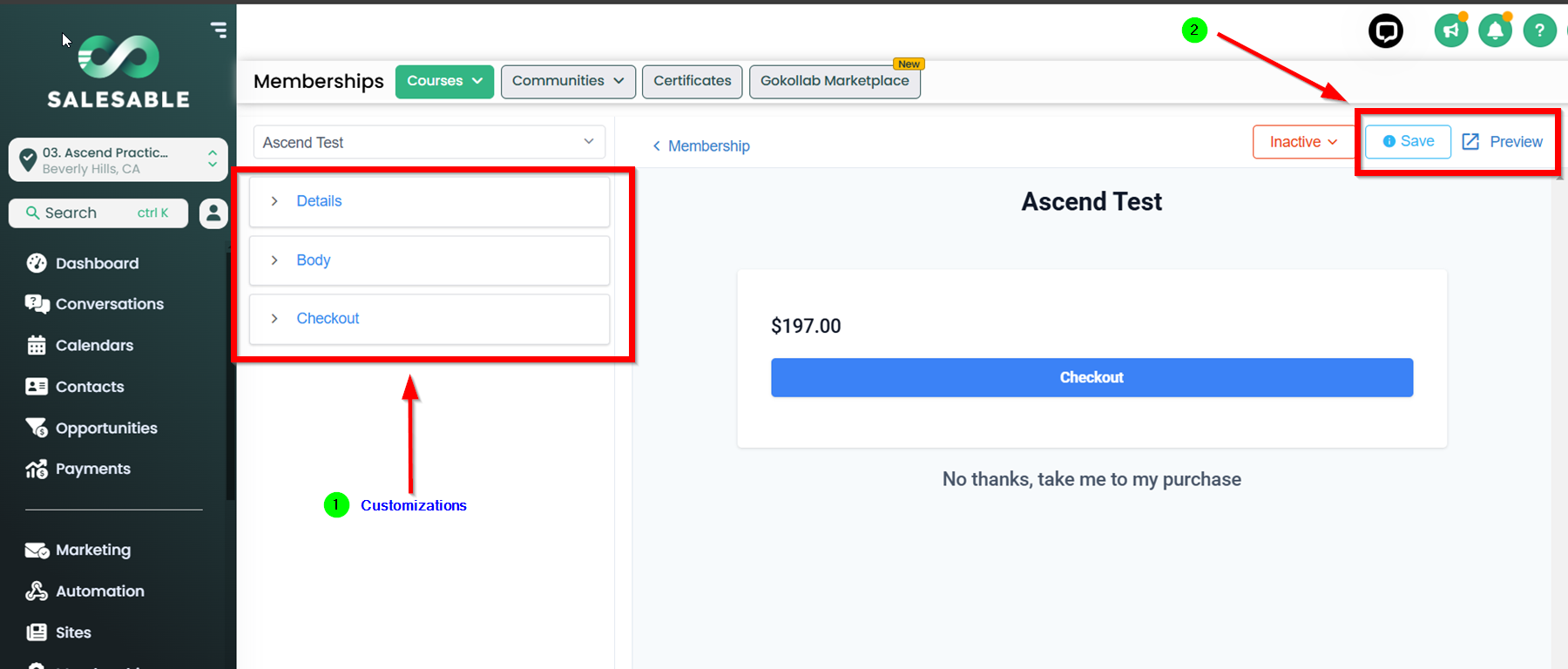This screenshot has height=669, width=1568.
Task: Click the Calendars icon
Action: pos(37,345)
